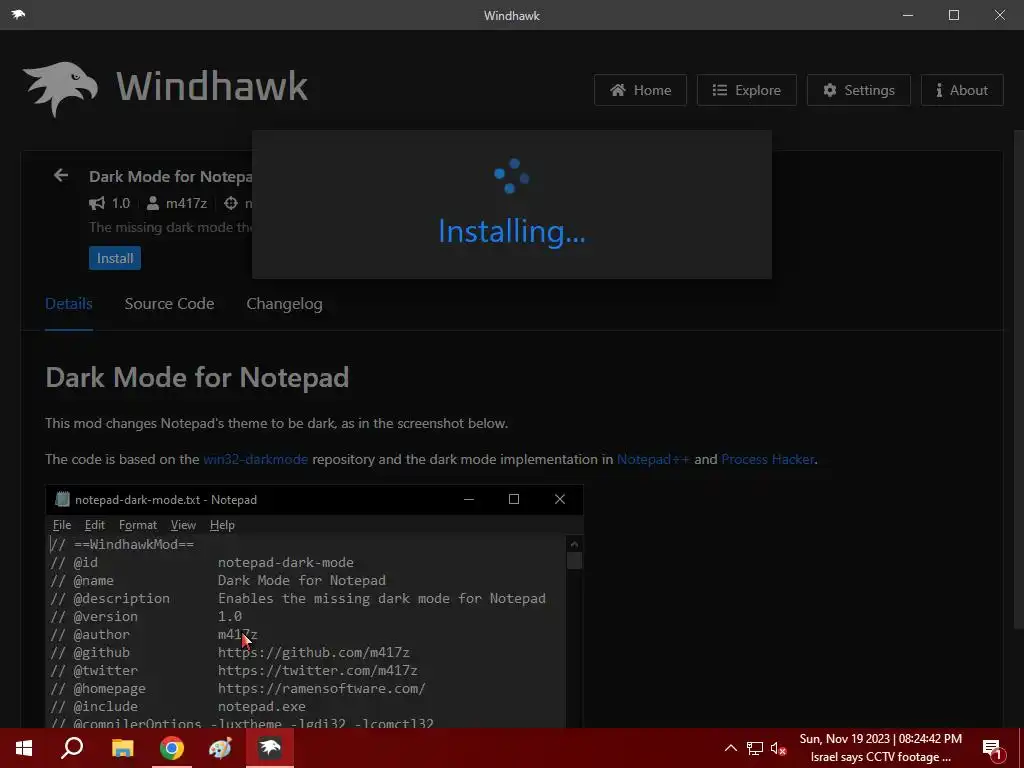Open the Windows Start menu
The image size is (1024, 768).
pos(24,748)
